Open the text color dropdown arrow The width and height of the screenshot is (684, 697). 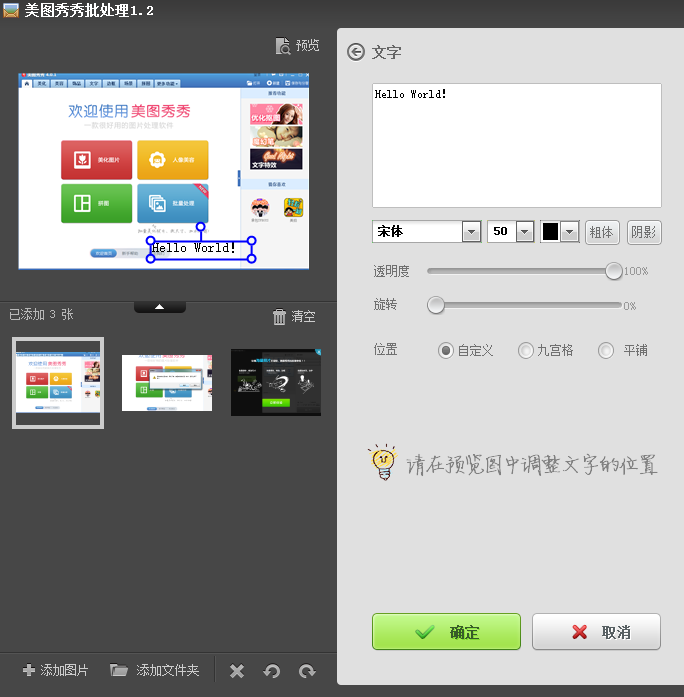(x=570, y=232)
